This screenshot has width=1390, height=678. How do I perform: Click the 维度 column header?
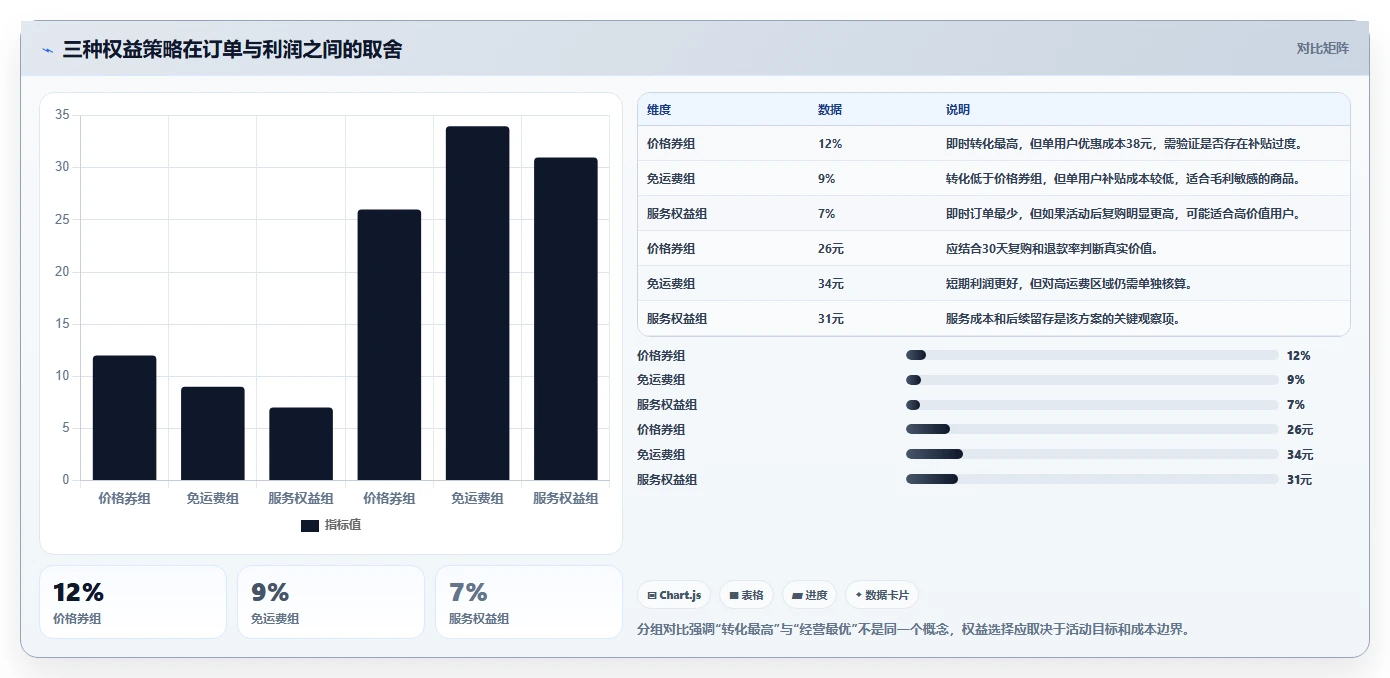click(659, 110)
